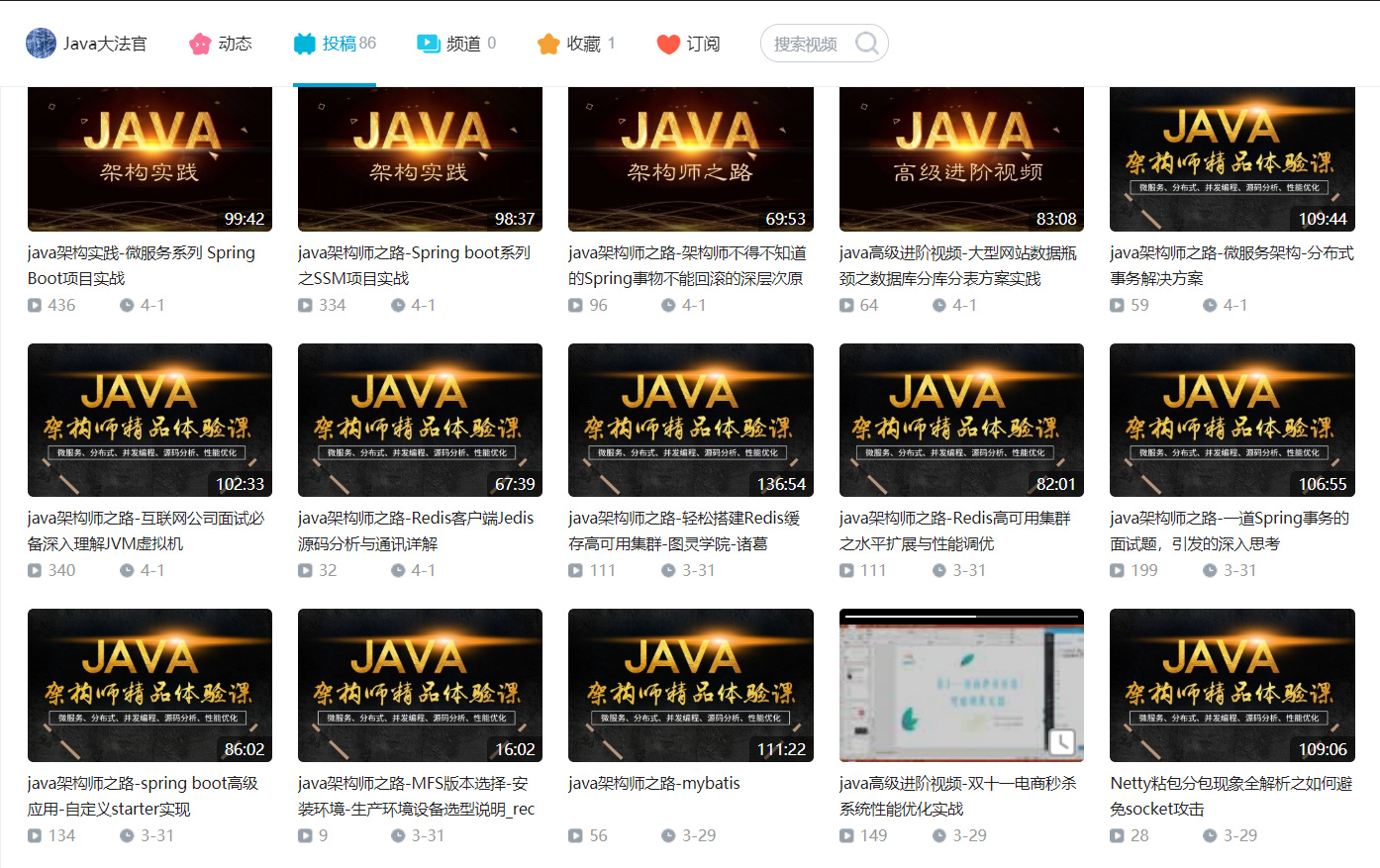Click play count icon beside 56
Screen dimensions: 1380x868
575,835
